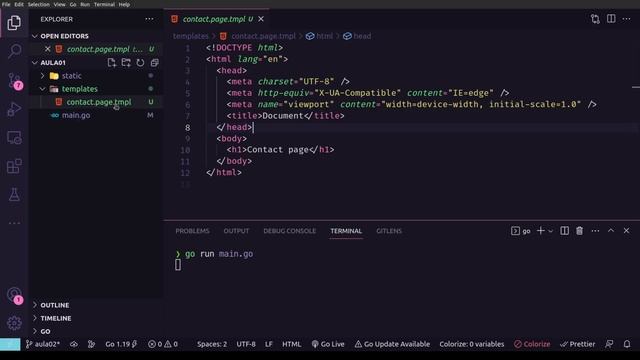Close the terminal panel

click(x=627, y=231)
